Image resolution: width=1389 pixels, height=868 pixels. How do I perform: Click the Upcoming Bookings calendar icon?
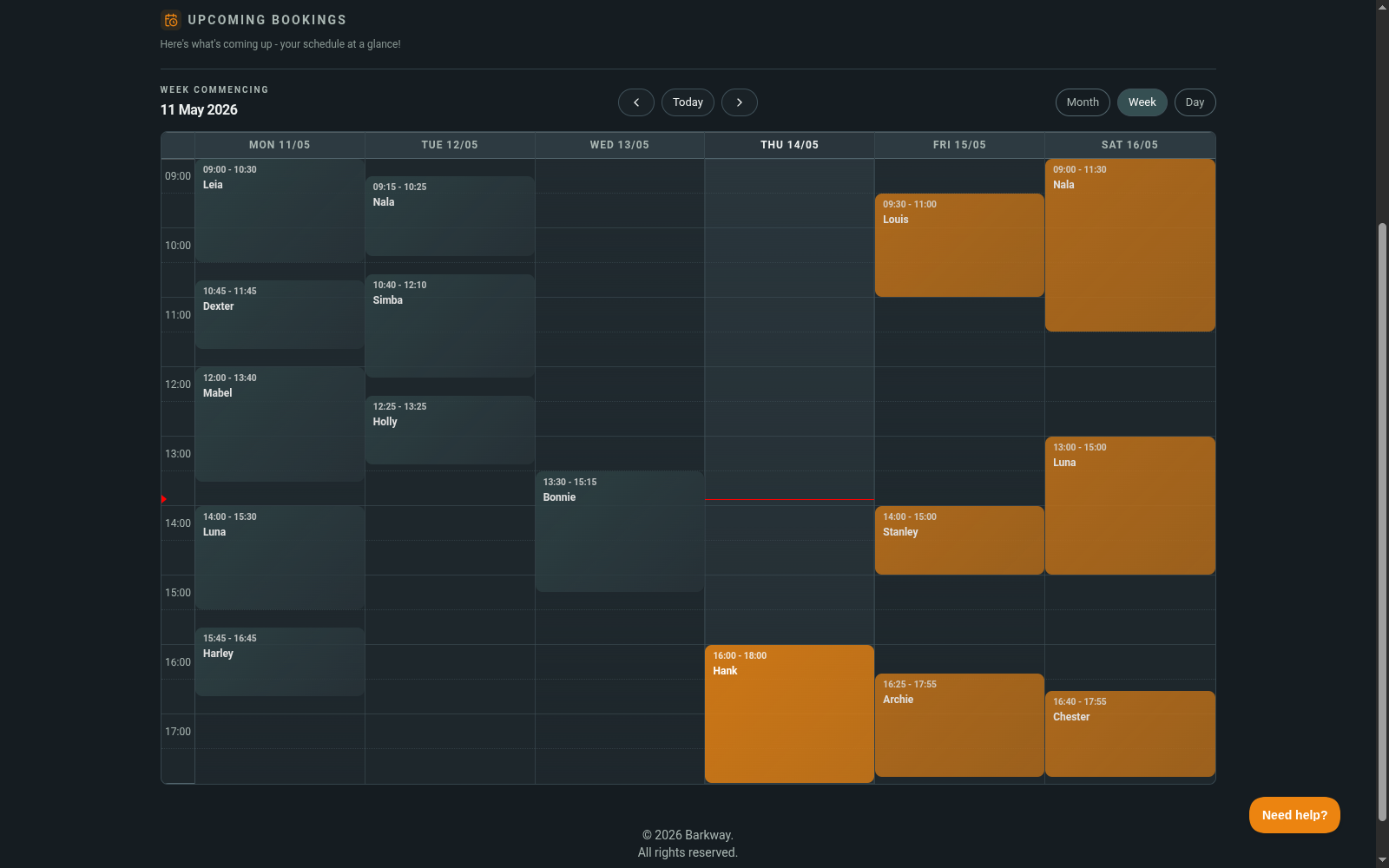coord(171,20)
